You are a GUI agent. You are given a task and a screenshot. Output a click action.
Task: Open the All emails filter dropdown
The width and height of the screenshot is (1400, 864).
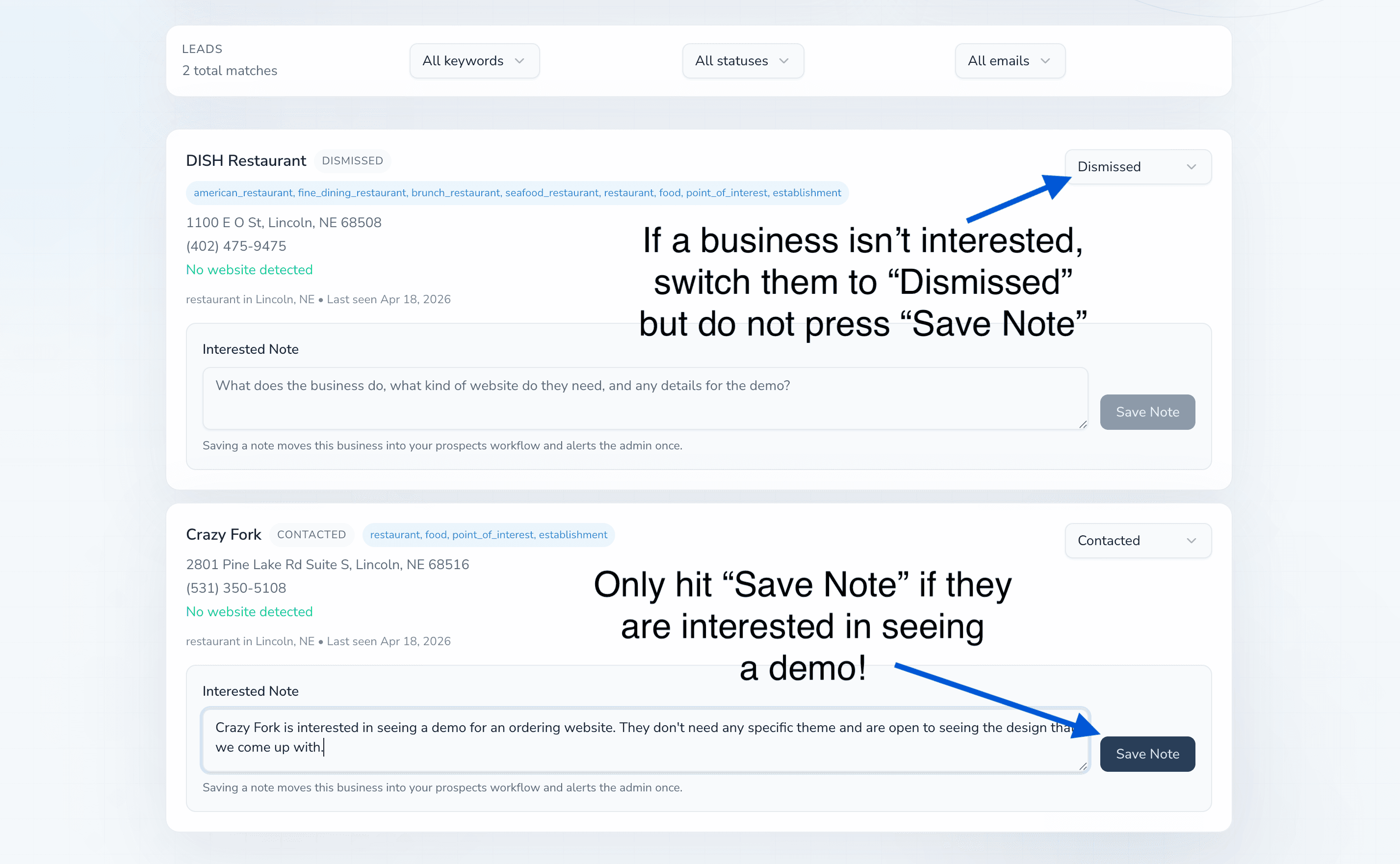[1010, 60]
